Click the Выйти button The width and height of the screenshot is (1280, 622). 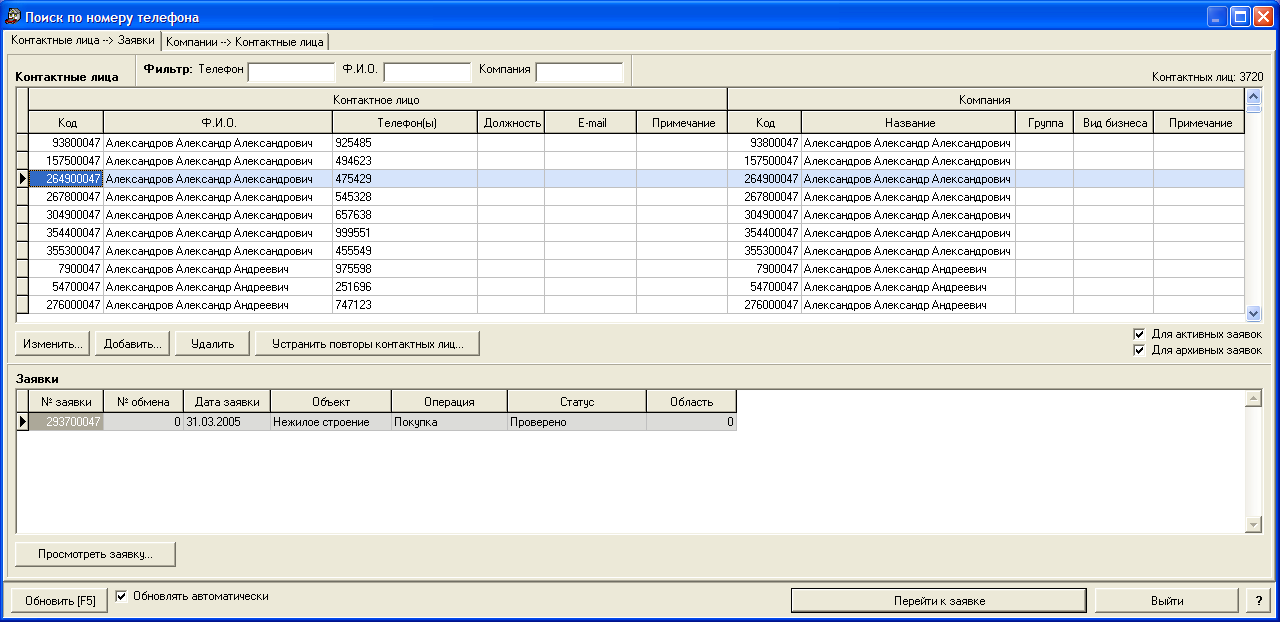point(1166,601)
